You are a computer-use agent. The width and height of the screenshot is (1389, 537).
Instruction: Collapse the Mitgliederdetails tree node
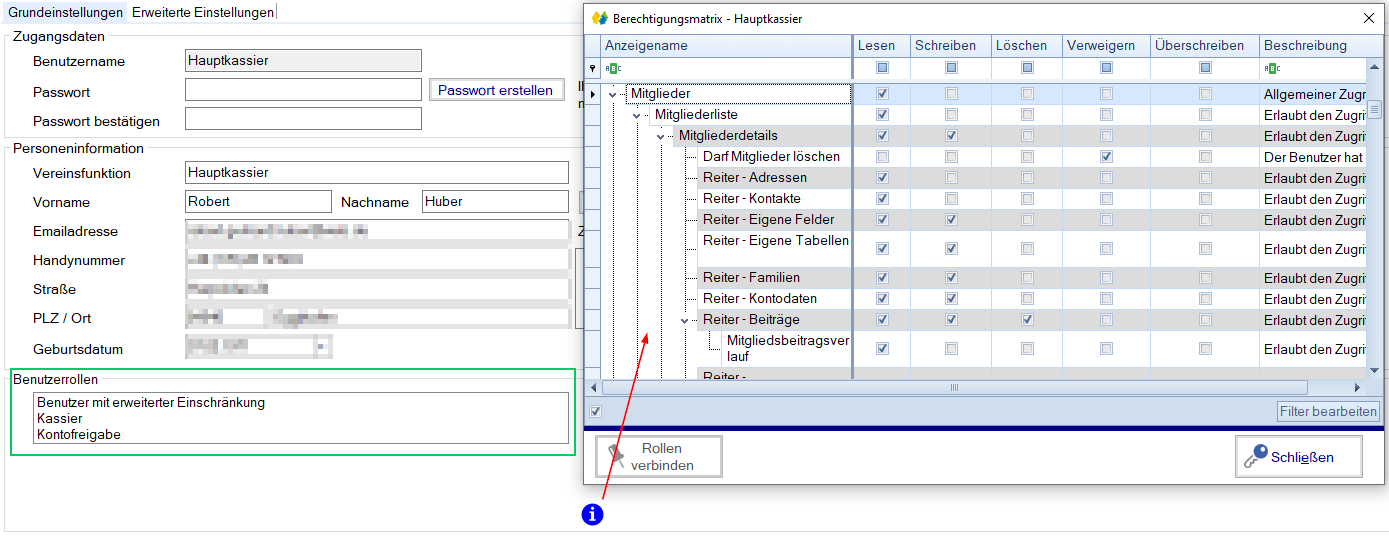pyautogui.click(x=660, y=136)
